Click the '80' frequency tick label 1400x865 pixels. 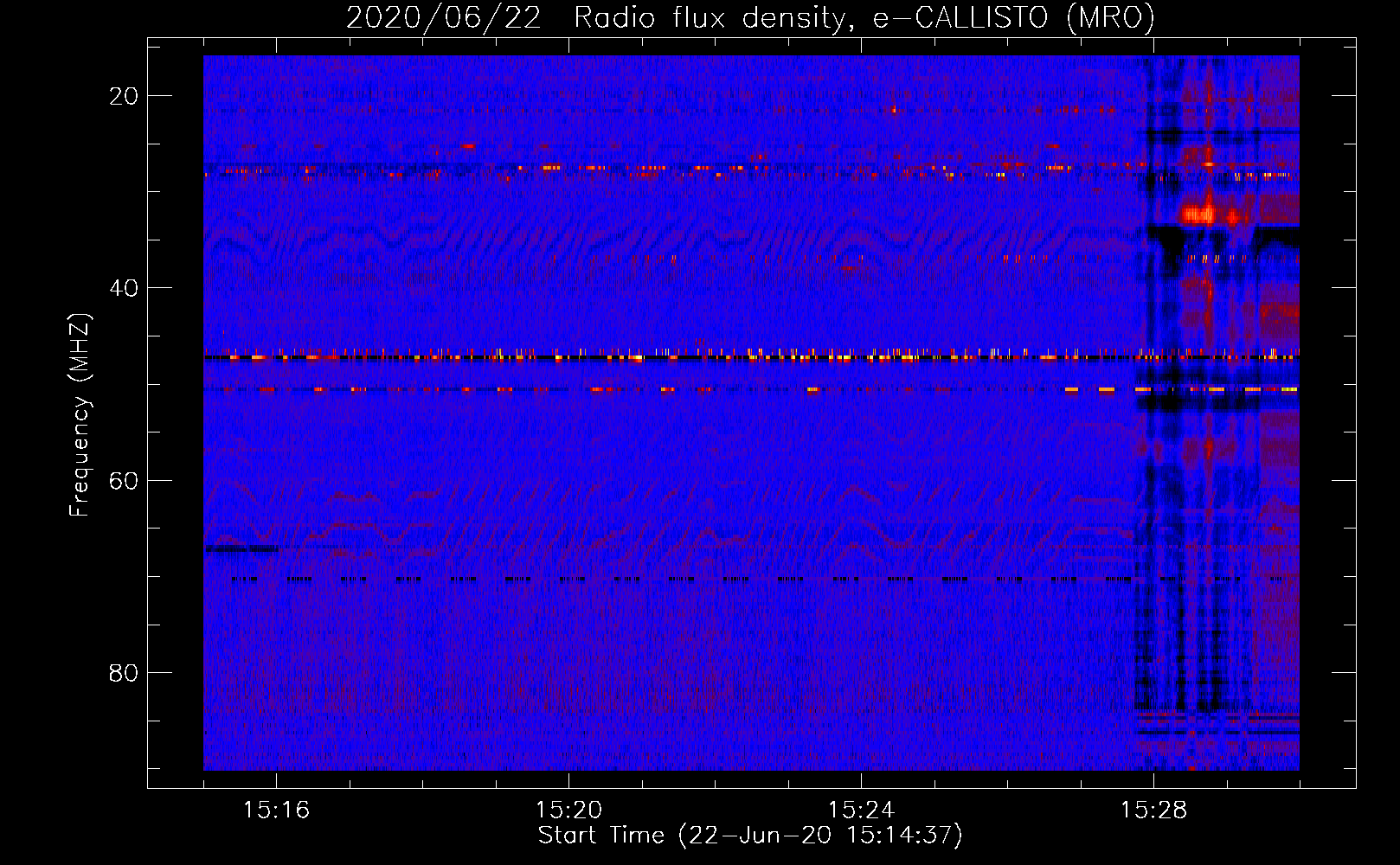click(x=124, y=673)
